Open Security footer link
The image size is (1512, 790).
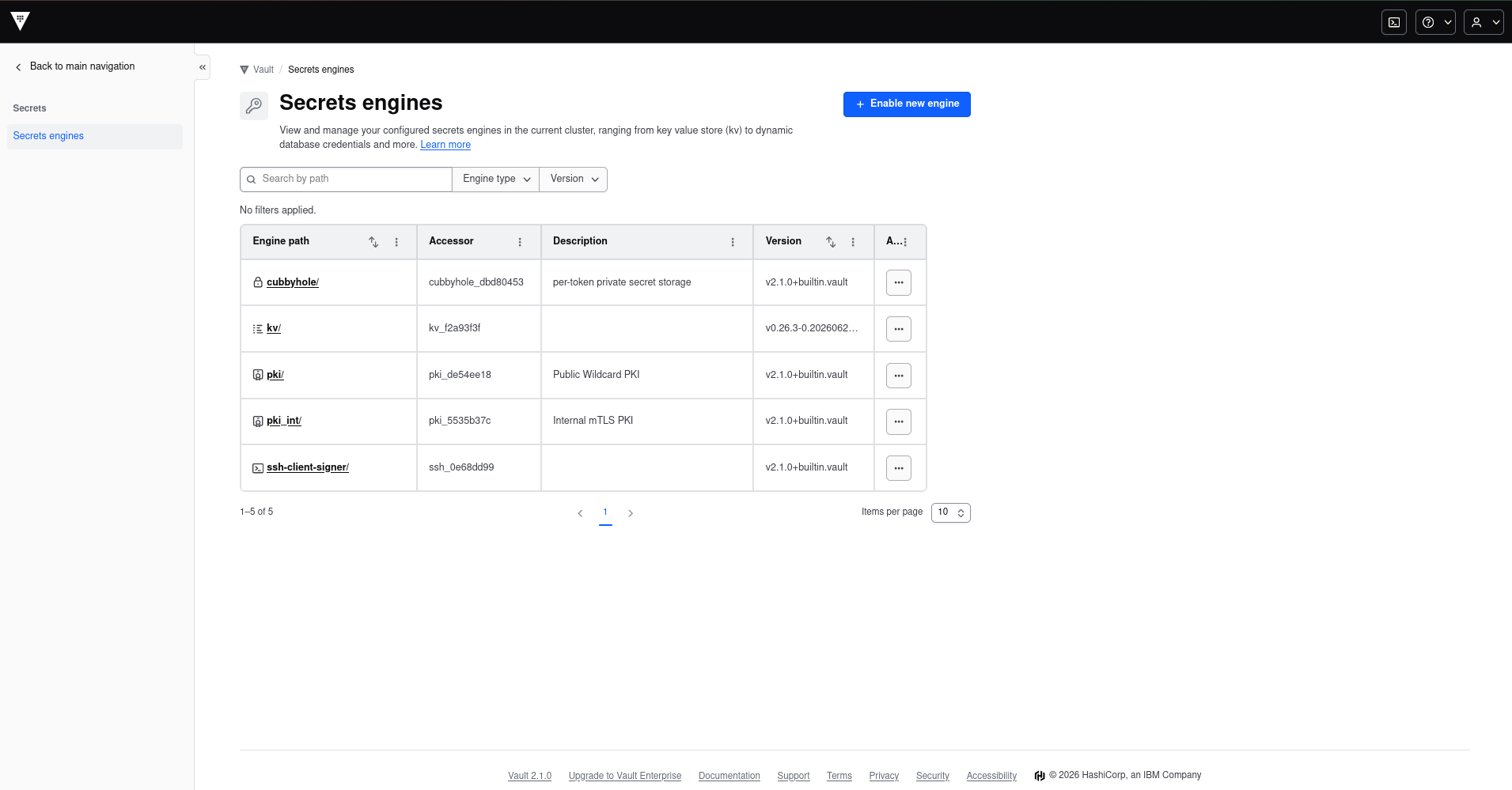click(933, 776)
